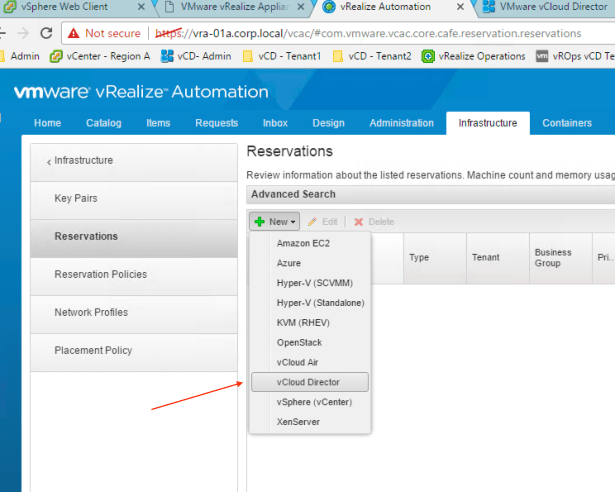615x492 pixels.
Task: Click the red X Delete icon
Action: (358, 221)
